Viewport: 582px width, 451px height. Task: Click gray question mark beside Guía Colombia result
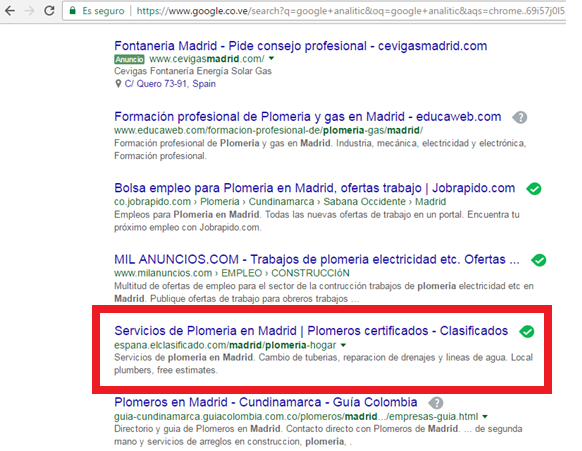[436, 403]
